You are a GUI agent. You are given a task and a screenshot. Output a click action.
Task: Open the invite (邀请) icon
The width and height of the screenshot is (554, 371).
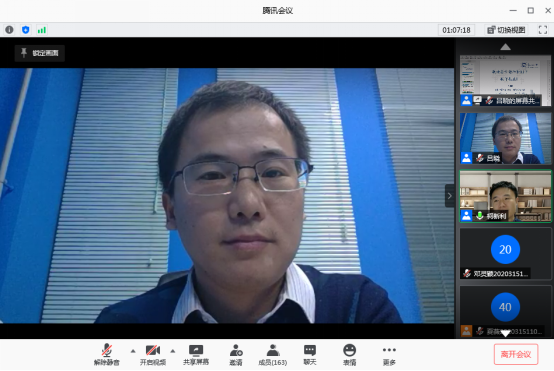[236, 355]
